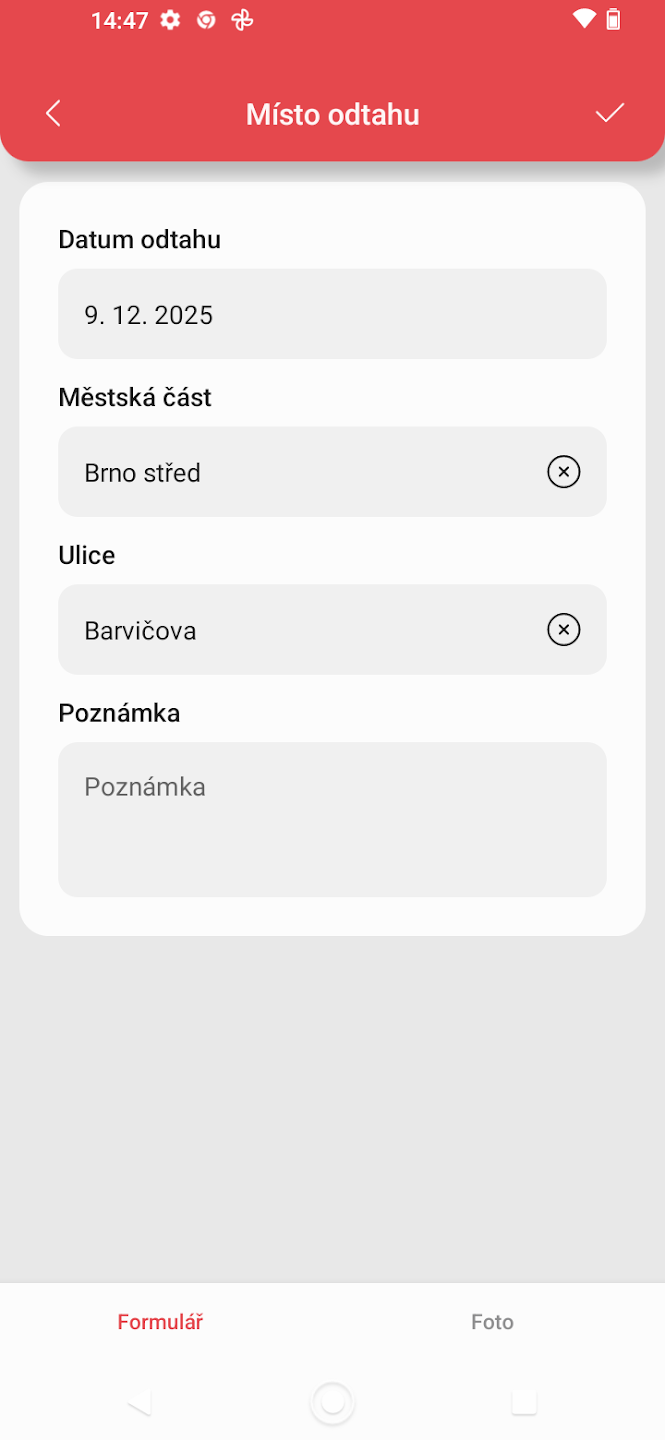Switch to the Foto tab
Image resolution: width=665 pixels, height=1440 pixels.
click(x=492, y=1322)
